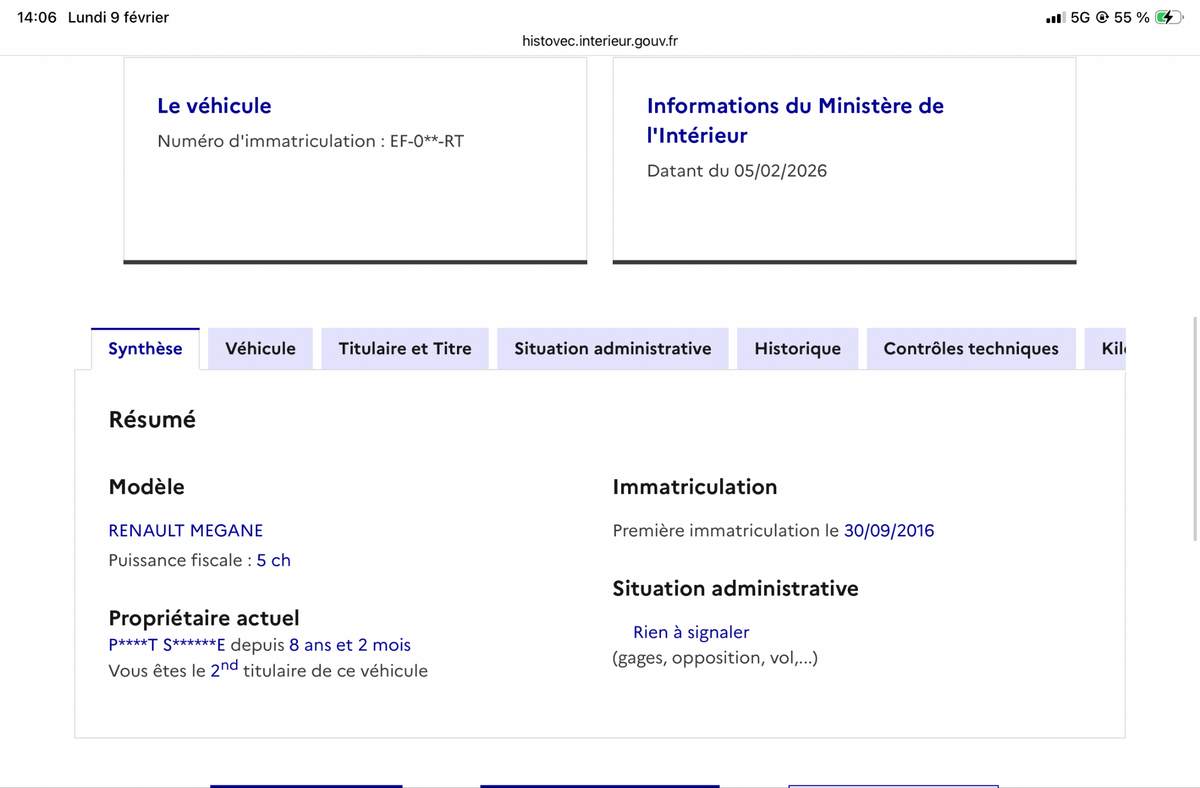The width and height of the screenshot is (1200, 788).
Task: Click the Immatriculation heading
Action: tap(695, 487)
